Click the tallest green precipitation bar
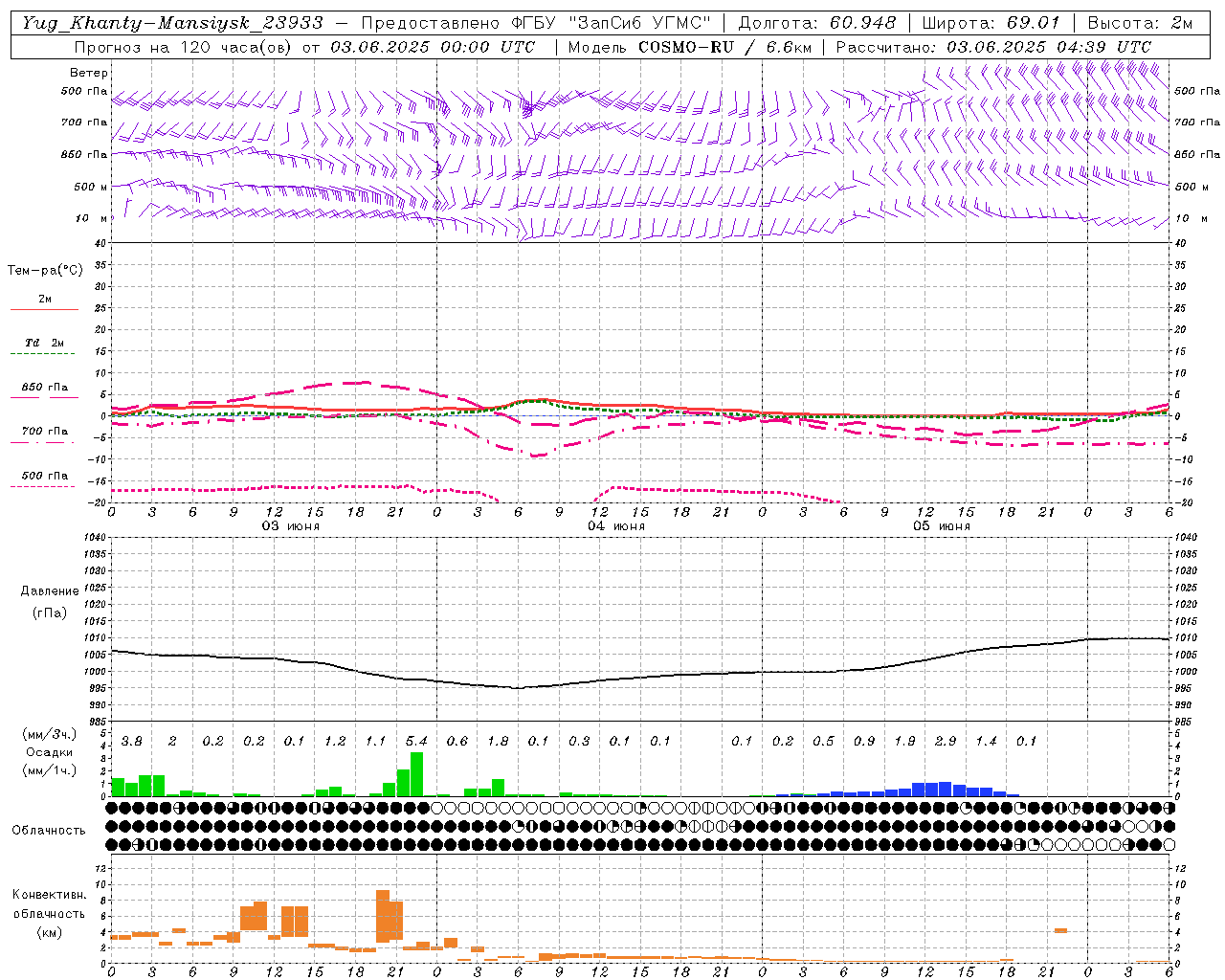The height and width of the screenshot is (980, 1225). point(416,774)
